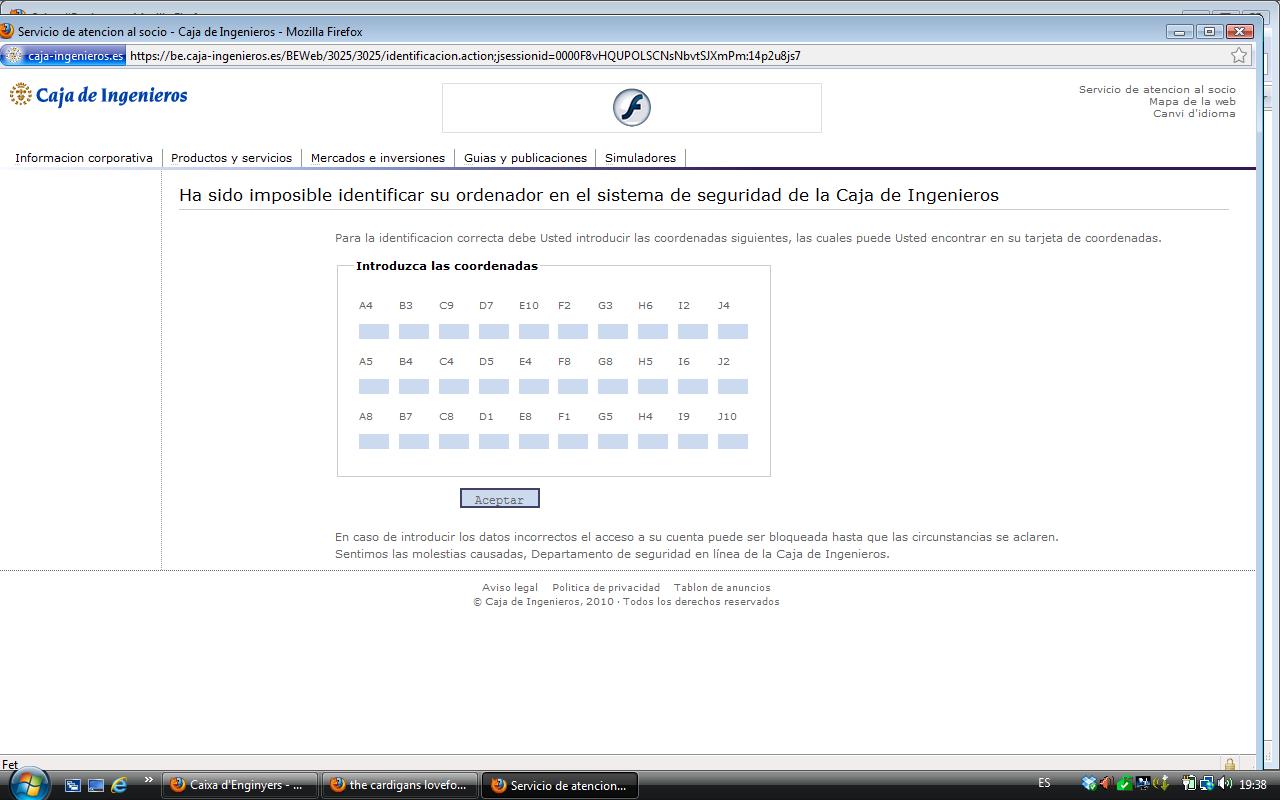Open the Guias y publicaciones menu
The width and height of the screenshot is (1280, 800).
point(525,158)
